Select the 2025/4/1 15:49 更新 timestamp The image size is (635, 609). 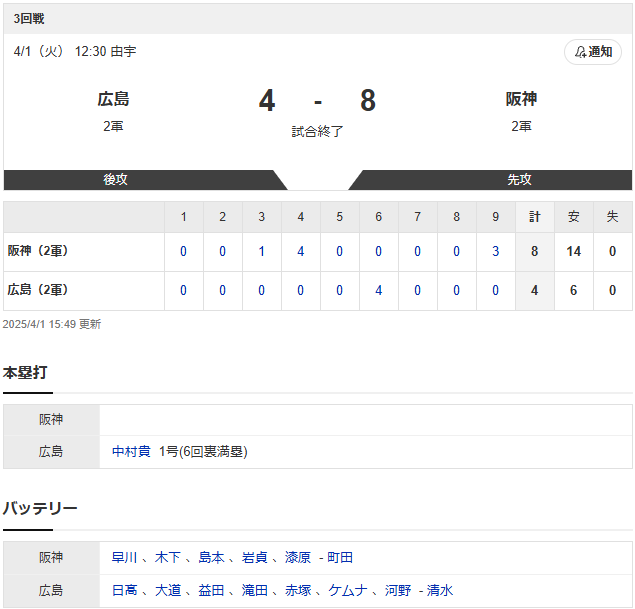(52, 324)
